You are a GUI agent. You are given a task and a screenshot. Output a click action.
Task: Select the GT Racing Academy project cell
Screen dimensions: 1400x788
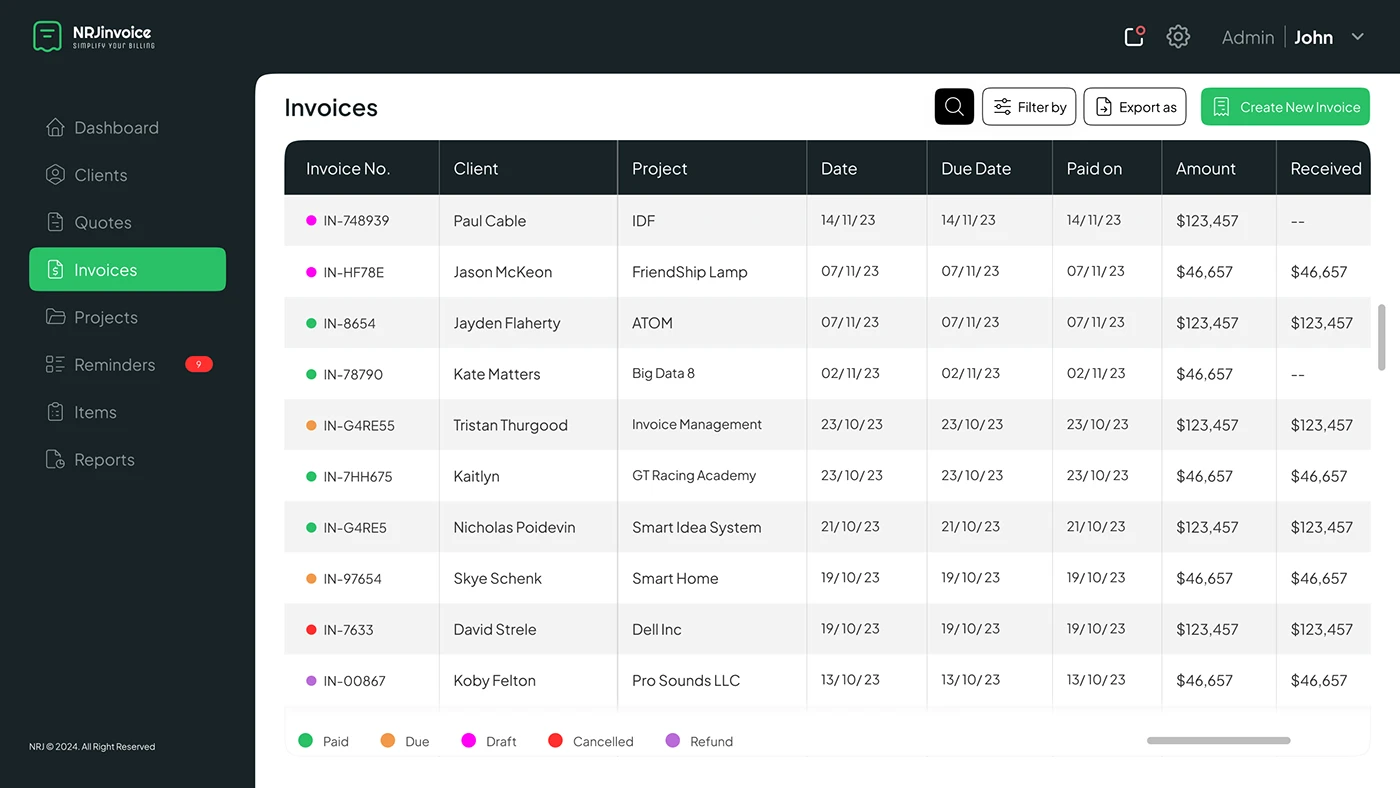point(694,476)
